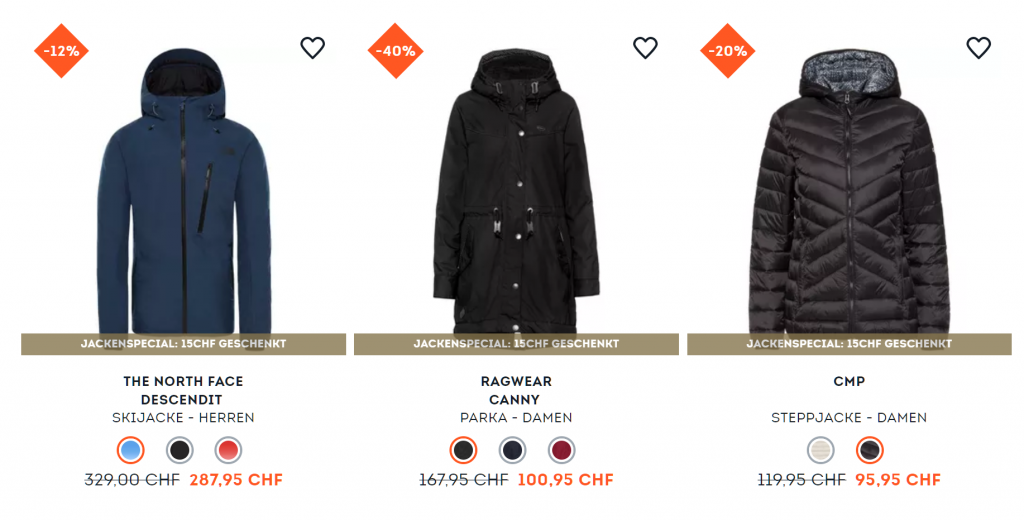Favorite the Ragwear Canny parka with heart
The height and width of the screenshot is (520, 1024).
pos(645,48)
